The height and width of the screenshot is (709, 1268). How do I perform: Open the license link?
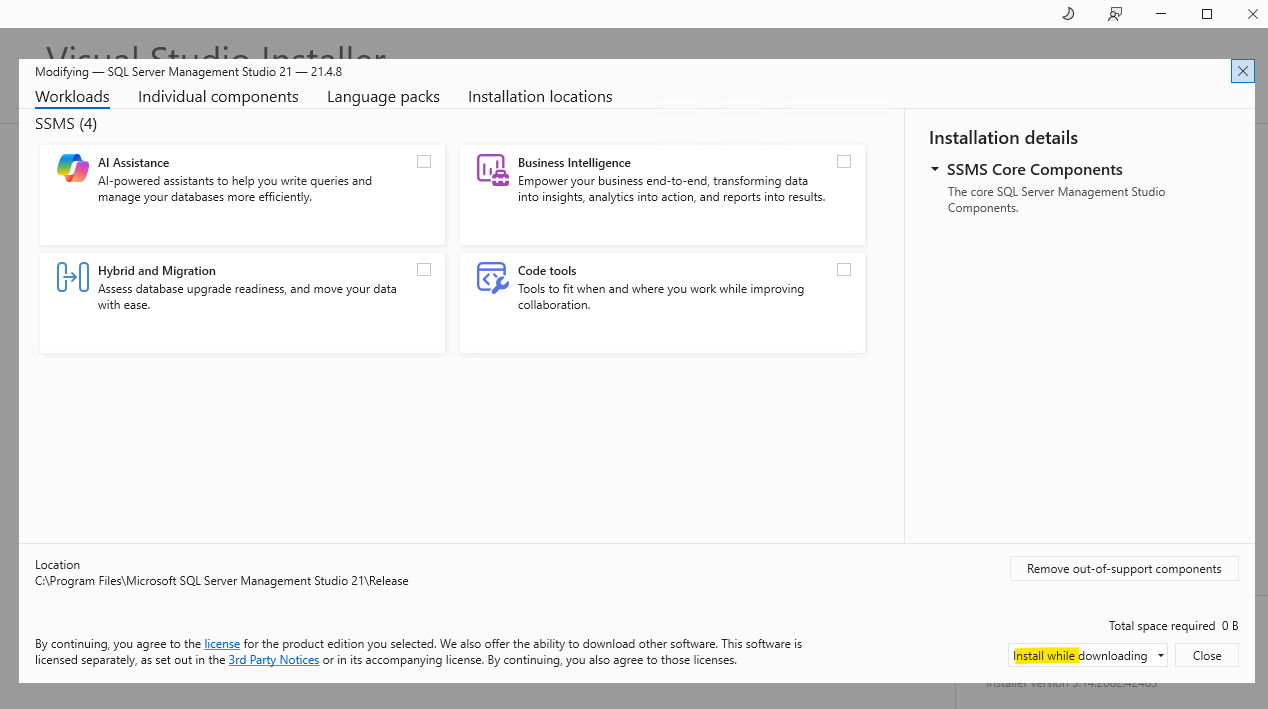point(222,644)
